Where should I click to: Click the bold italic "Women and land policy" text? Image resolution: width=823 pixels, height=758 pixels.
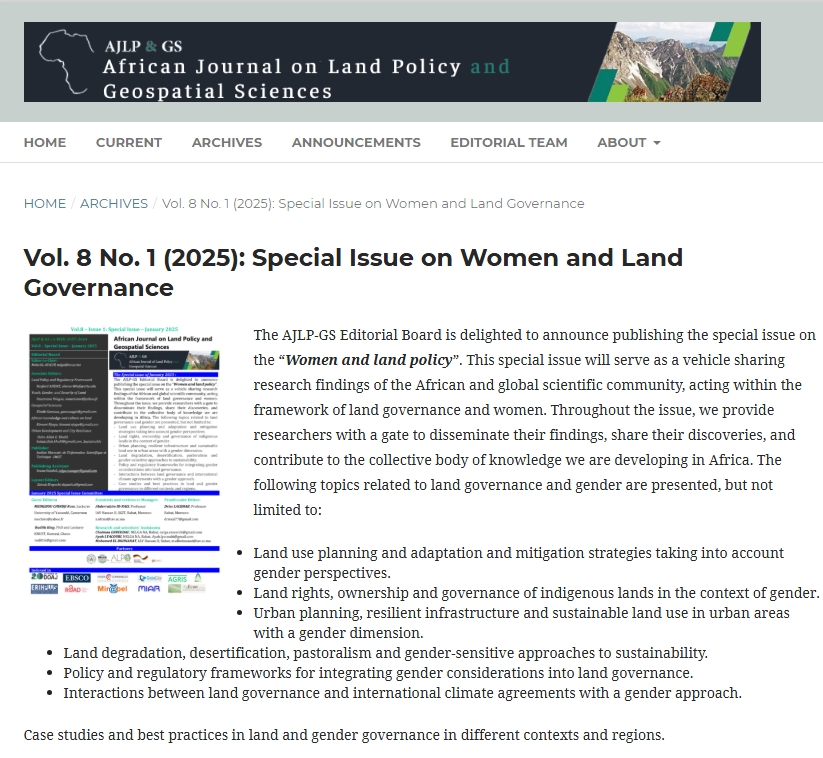click(x=372, y=360)
